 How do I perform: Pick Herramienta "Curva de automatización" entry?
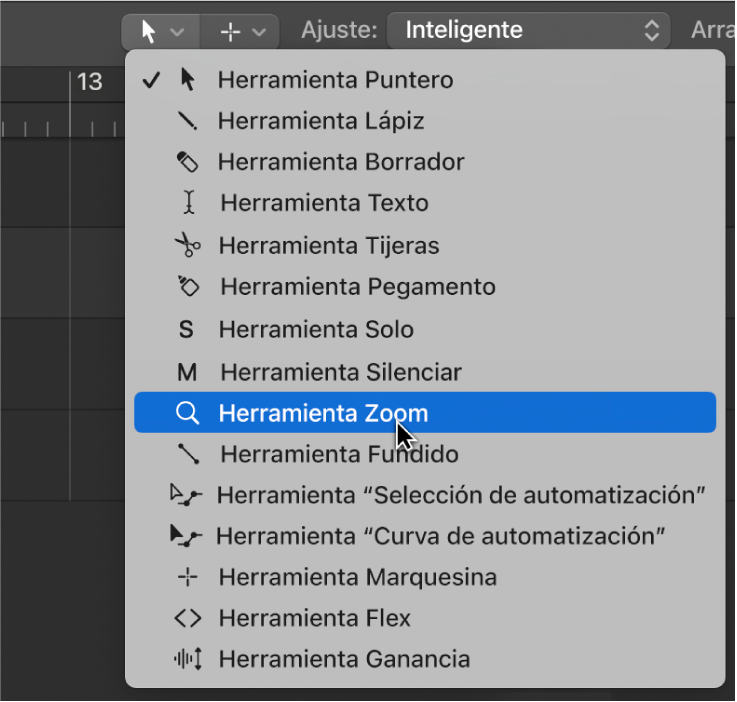click(x=440, y=536)
